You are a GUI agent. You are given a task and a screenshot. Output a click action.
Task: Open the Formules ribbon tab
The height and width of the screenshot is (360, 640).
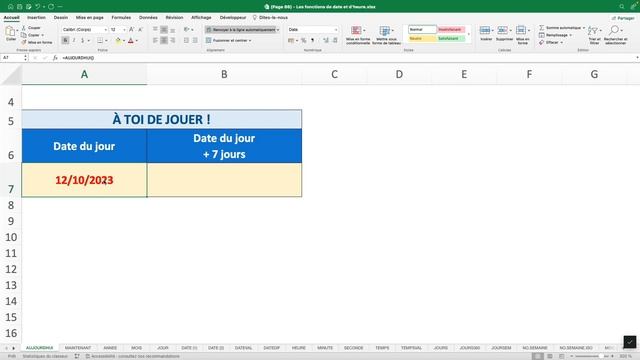tap(121, 18)
